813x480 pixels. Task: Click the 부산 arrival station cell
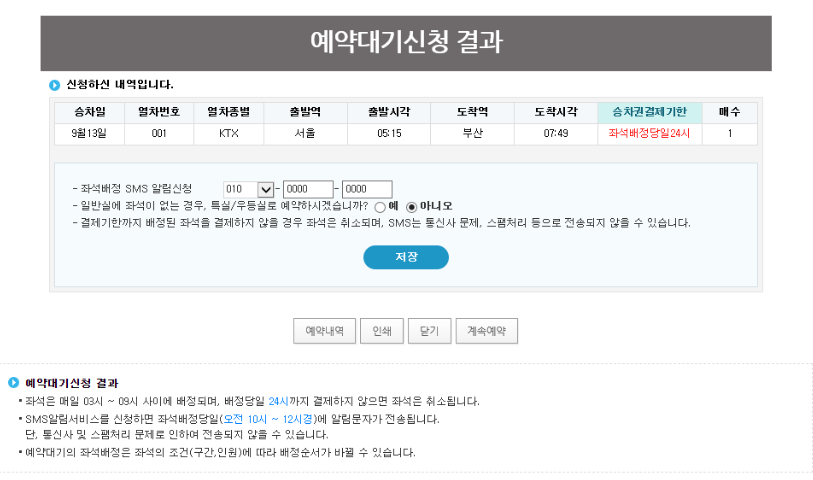(x=472, y=134)
